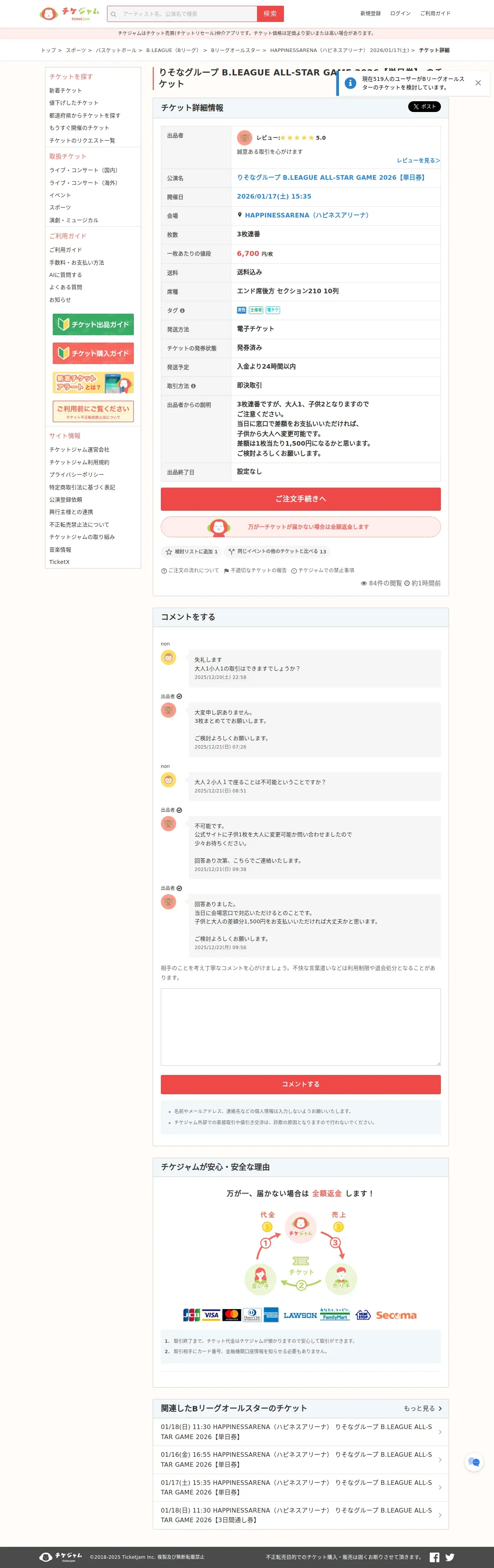Click the venue location pin icon

(240, 215)
